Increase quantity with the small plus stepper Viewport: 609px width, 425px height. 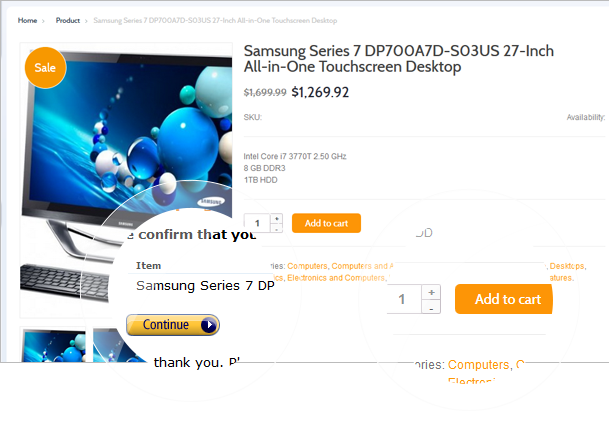277,219
